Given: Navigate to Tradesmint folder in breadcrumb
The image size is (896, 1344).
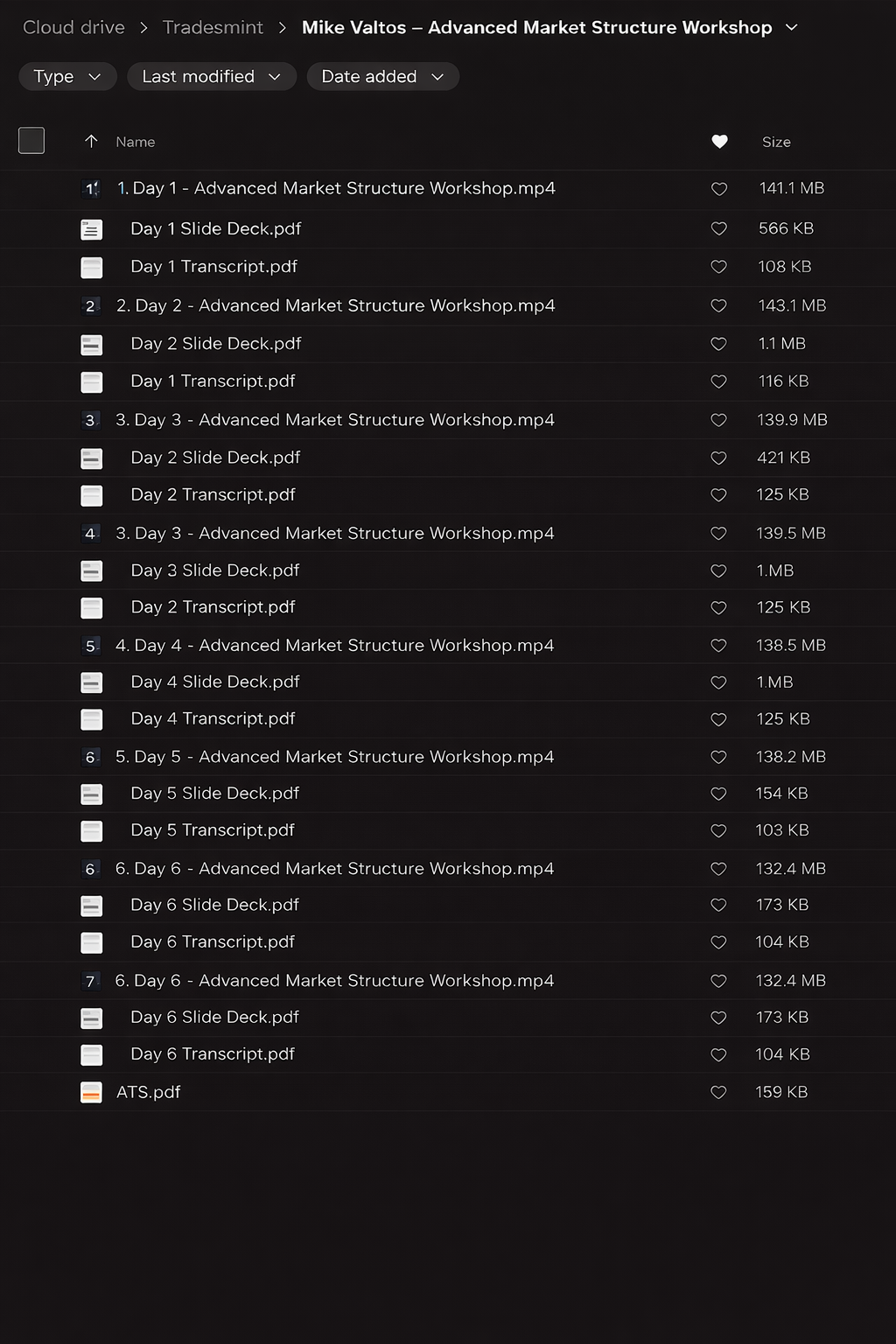Looking at the screenshot, I should pyautogui.click(x=213, y=28).
